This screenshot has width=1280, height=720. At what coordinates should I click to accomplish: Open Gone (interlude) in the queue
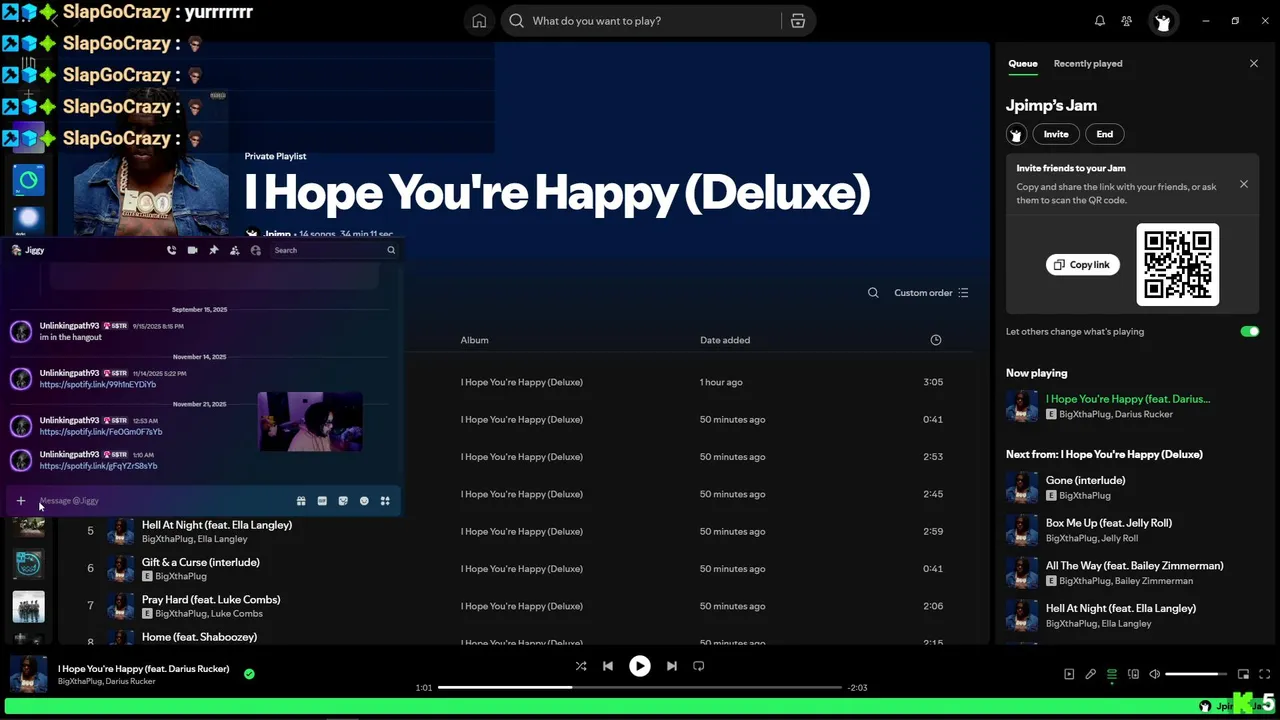coord(1128,487)
